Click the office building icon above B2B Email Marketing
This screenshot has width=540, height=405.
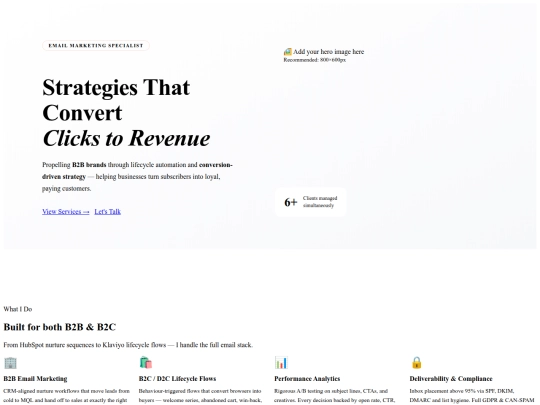(x=10, y=363)
